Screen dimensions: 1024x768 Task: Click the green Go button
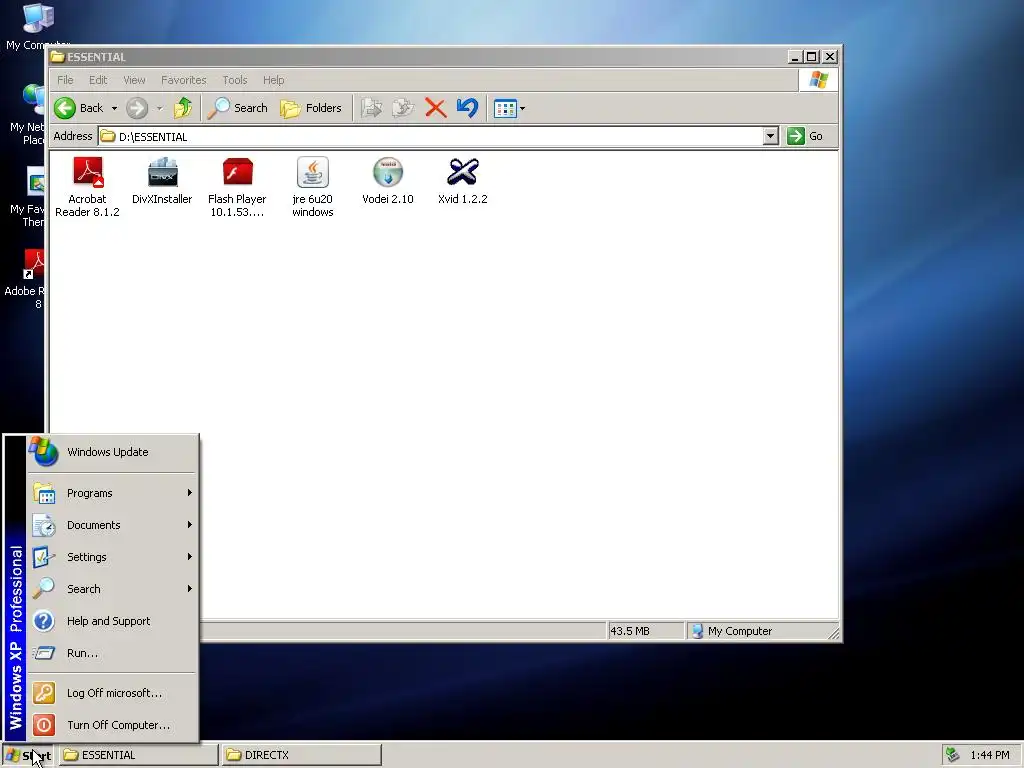pos(805,136)
